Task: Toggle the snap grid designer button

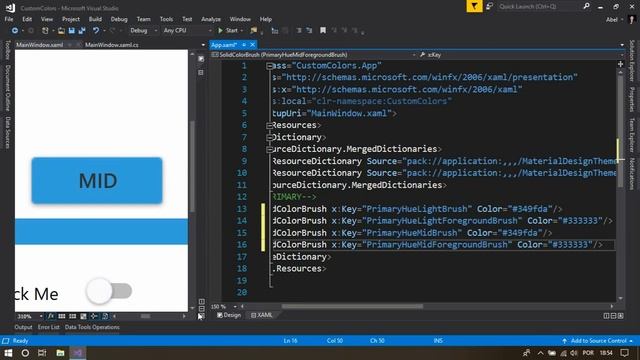Action: coord(62,316)
